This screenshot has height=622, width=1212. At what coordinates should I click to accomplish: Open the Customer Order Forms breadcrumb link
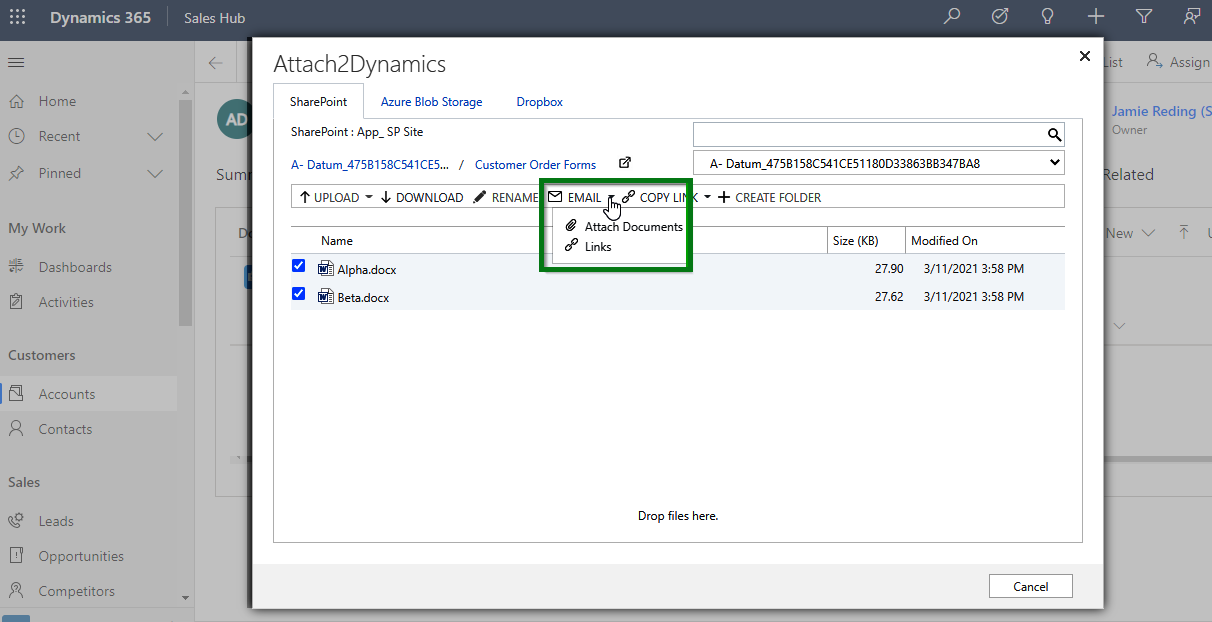[x=535, y=164]
